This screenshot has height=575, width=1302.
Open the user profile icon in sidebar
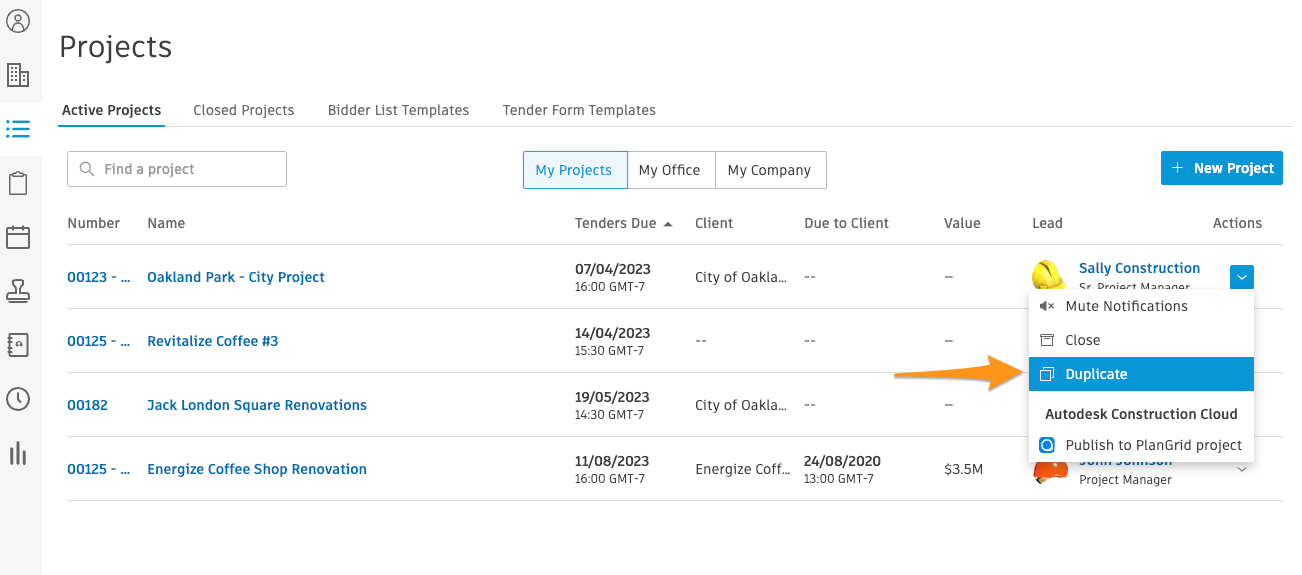18,20
